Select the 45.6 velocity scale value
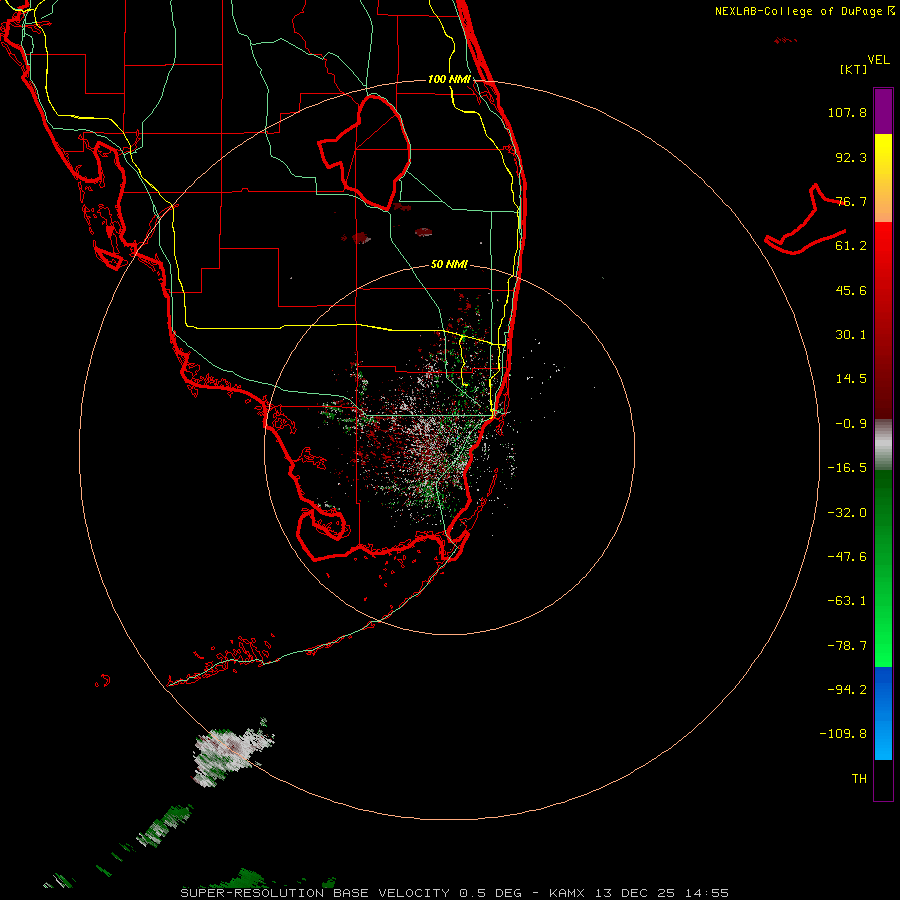This screenshot has height=900, width=900. [851, 290]
